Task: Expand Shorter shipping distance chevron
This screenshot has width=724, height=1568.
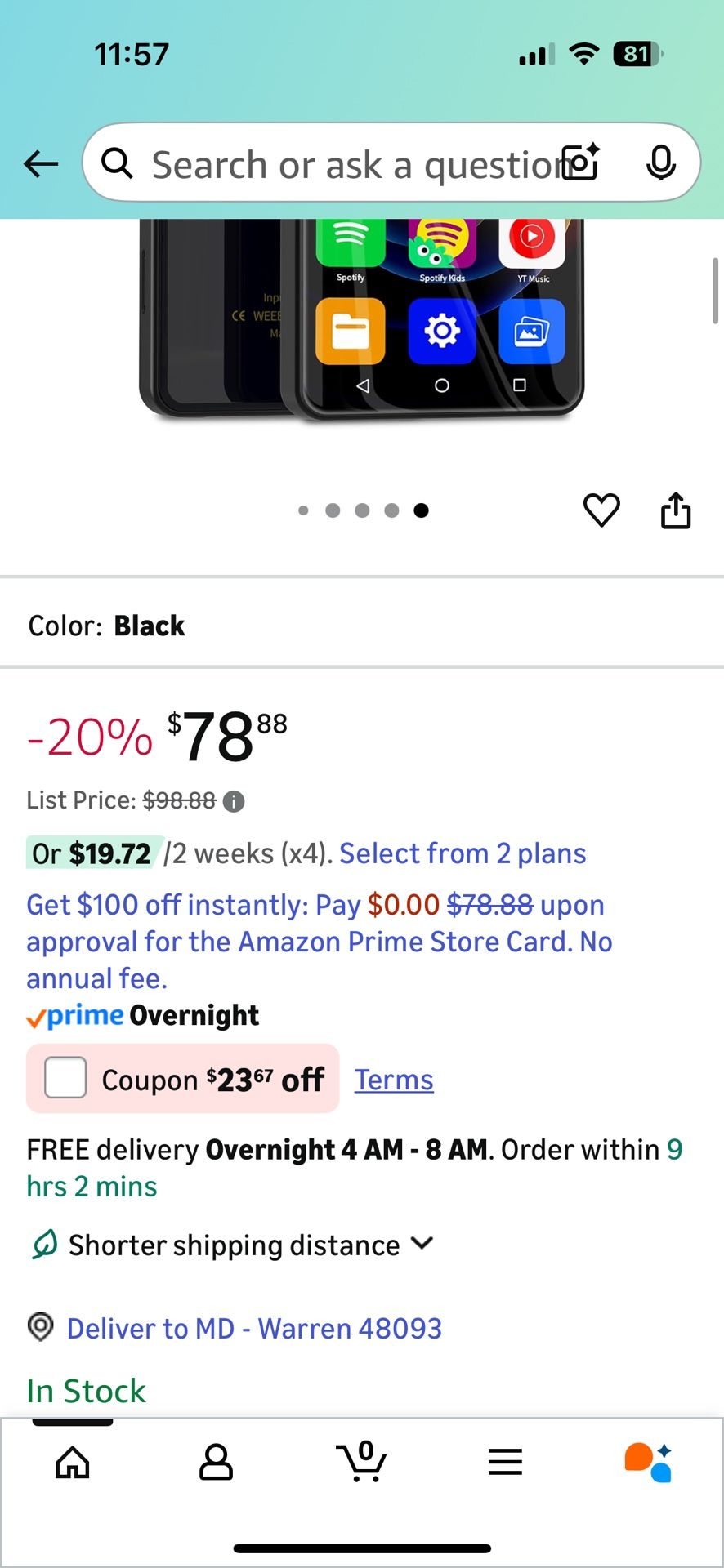Action: pyautogui.click(x=422, y=1244)
